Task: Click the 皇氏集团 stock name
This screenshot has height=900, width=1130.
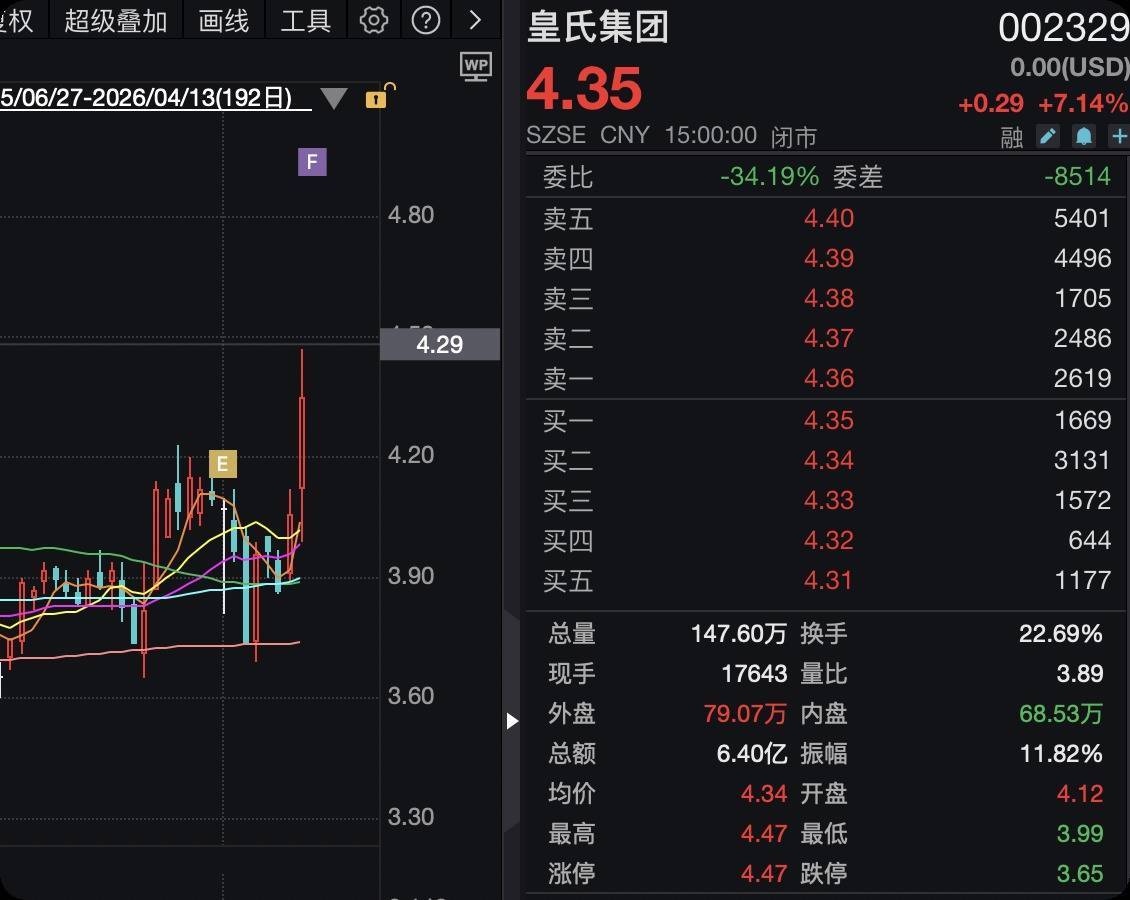Action: [x=597, y=28]
